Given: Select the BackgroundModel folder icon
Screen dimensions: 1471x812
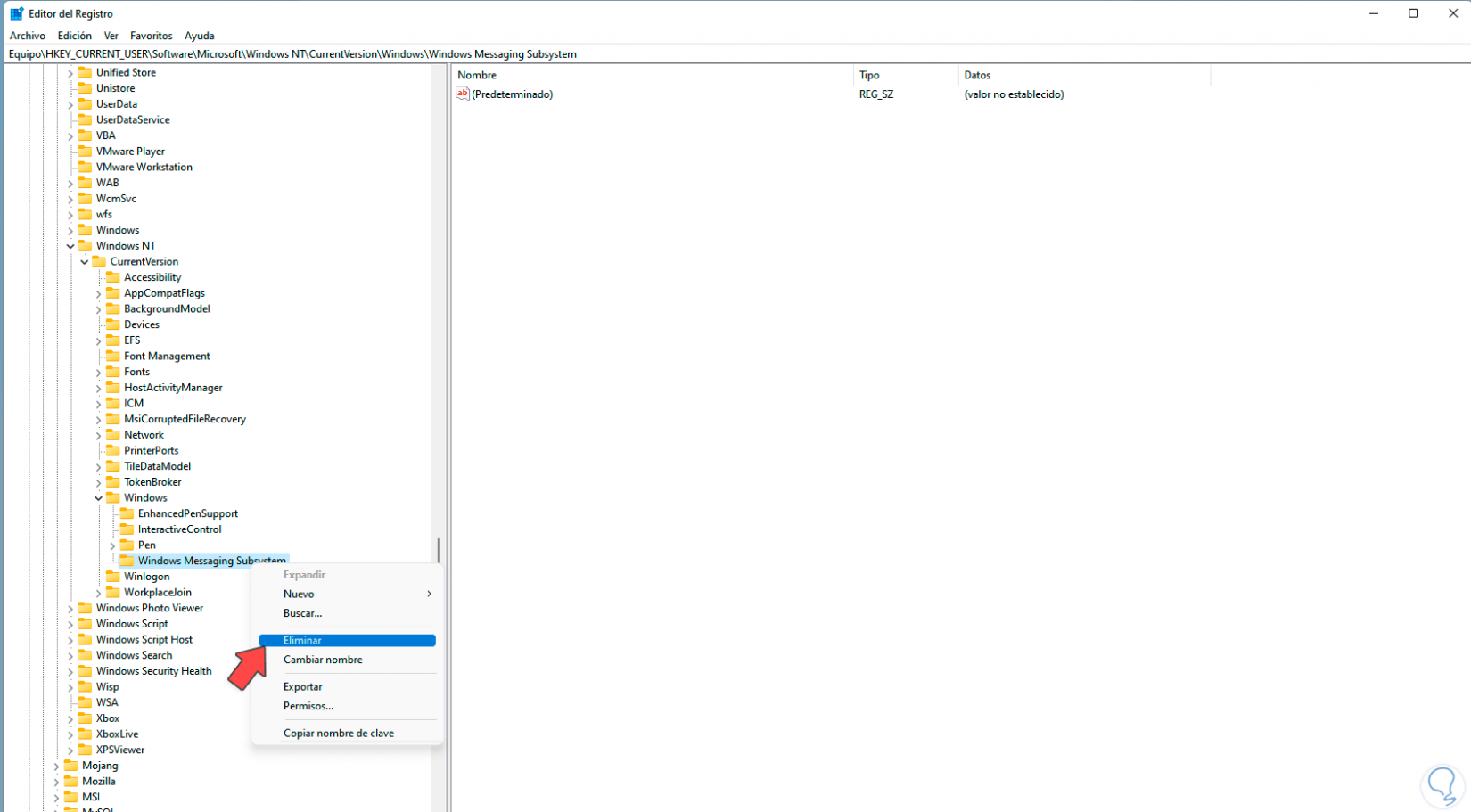Looking at the screenshot, I should point(113,308).
